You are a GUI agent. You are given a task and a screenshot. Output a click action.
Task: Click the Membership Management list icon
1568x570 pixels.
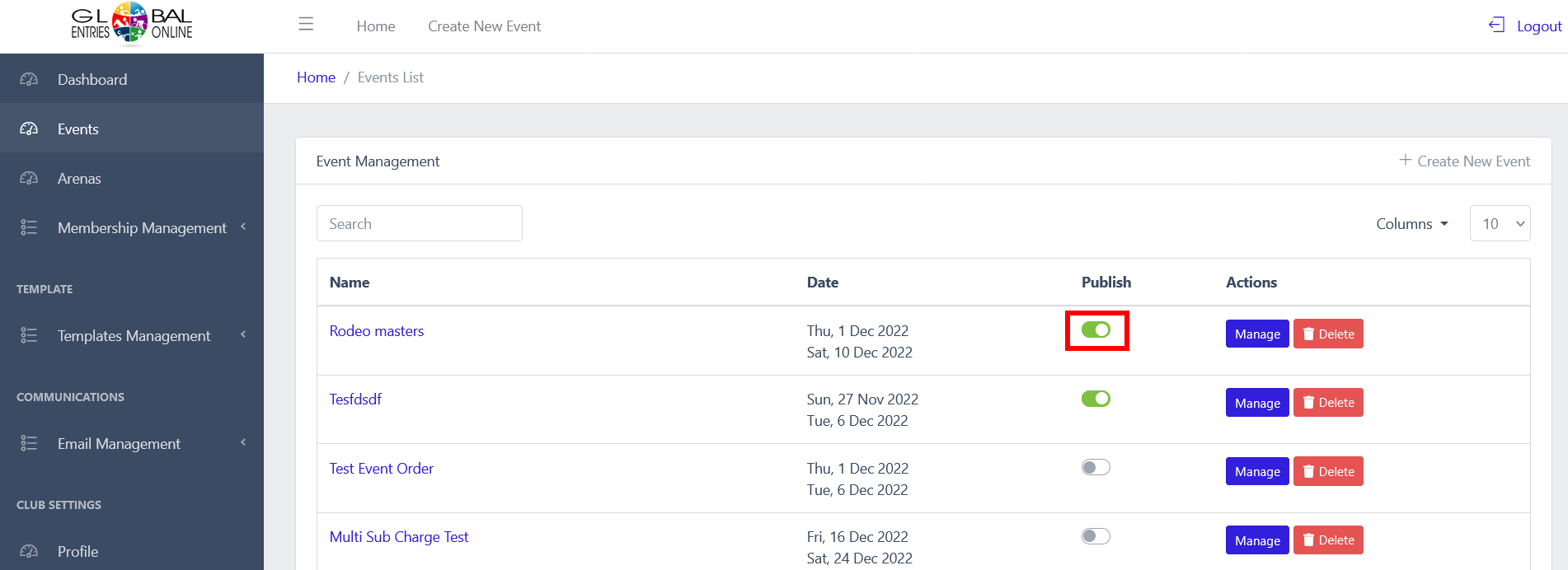click(29, 227)
